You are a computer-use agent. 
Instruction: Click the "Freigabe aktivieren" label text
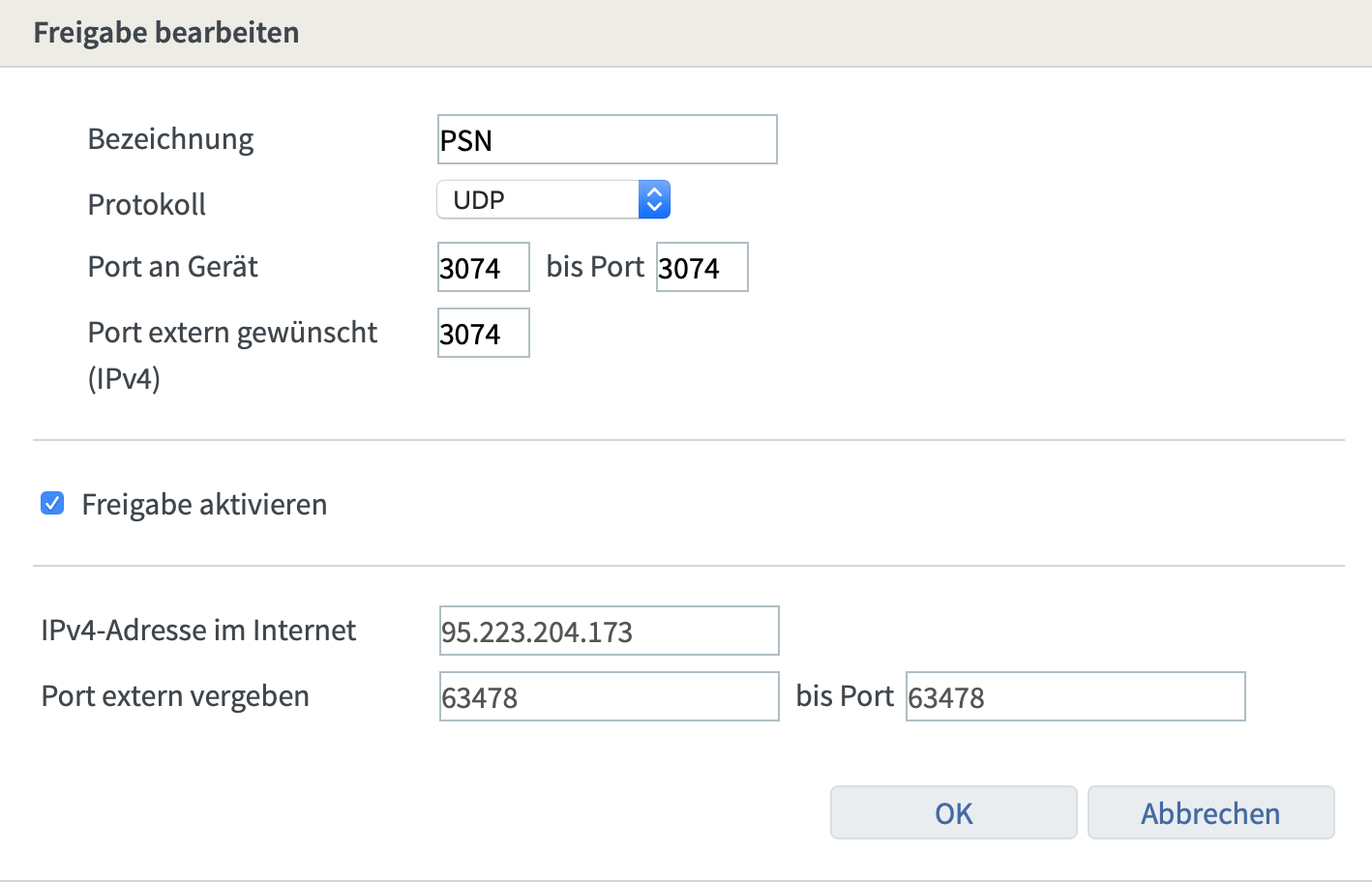point(204,505)
